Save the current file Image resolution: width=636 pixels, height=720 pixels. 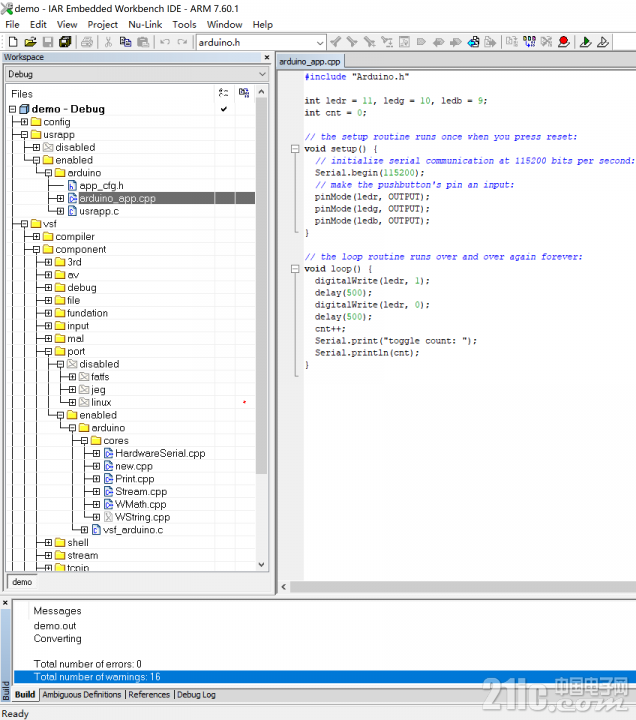coord(48,42)
